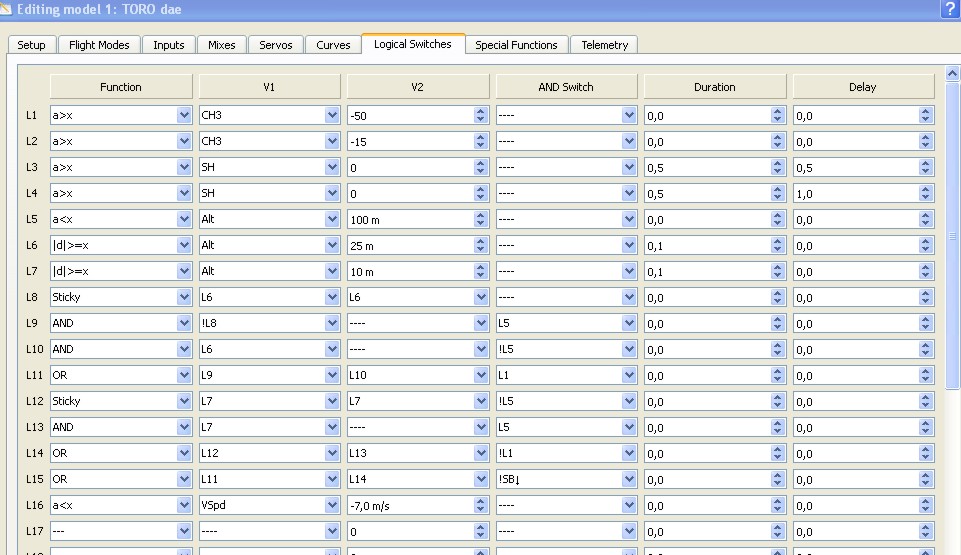961x555 pixels.
Task: Open the L5 V1 dropdown showing Alt
Action: [332, 219]
